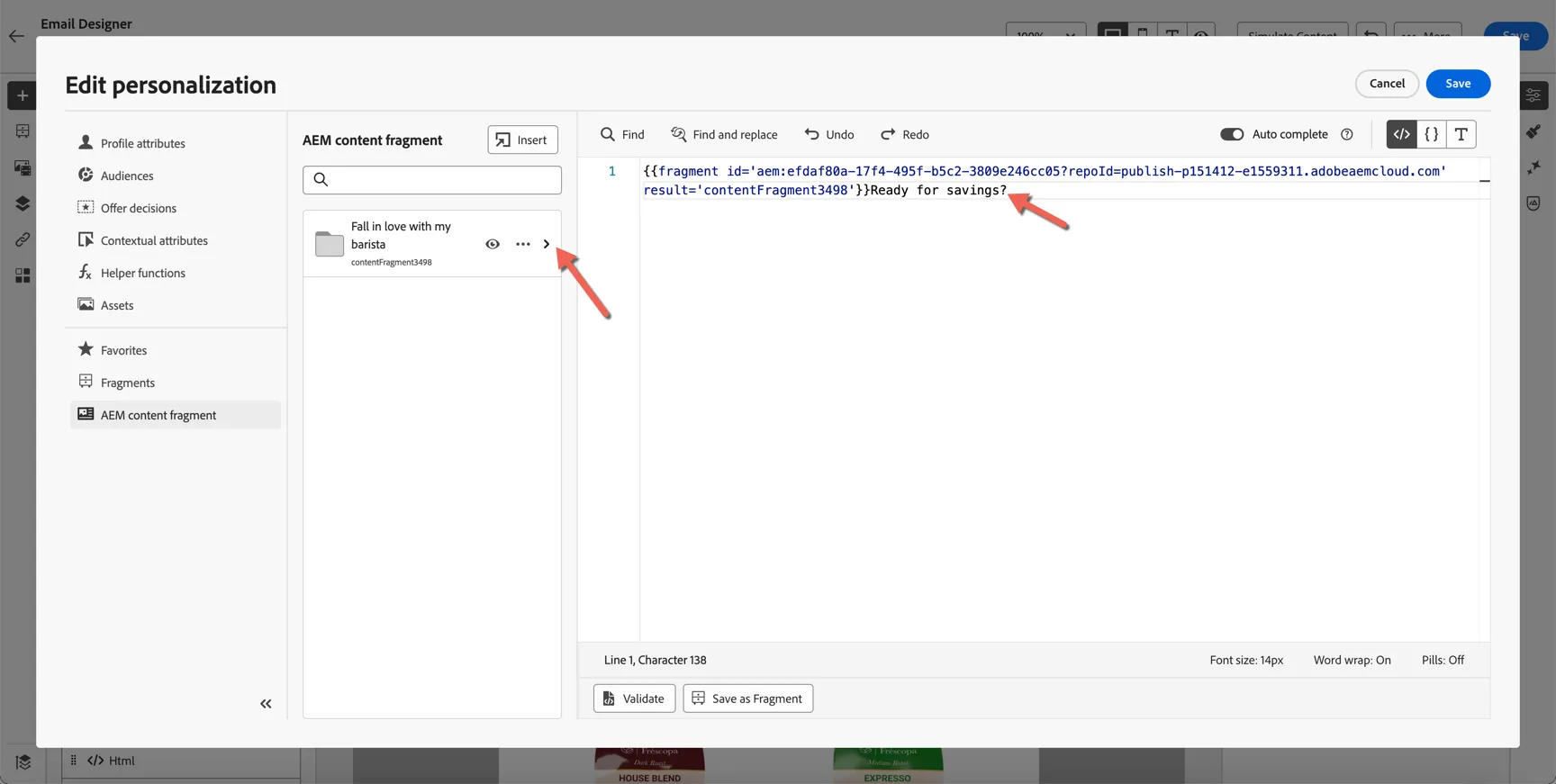Screen dimensions: 1556x784
Task: Collapse the left panel with double chevron
Action: pyautogui.click(x=266, y=704)
